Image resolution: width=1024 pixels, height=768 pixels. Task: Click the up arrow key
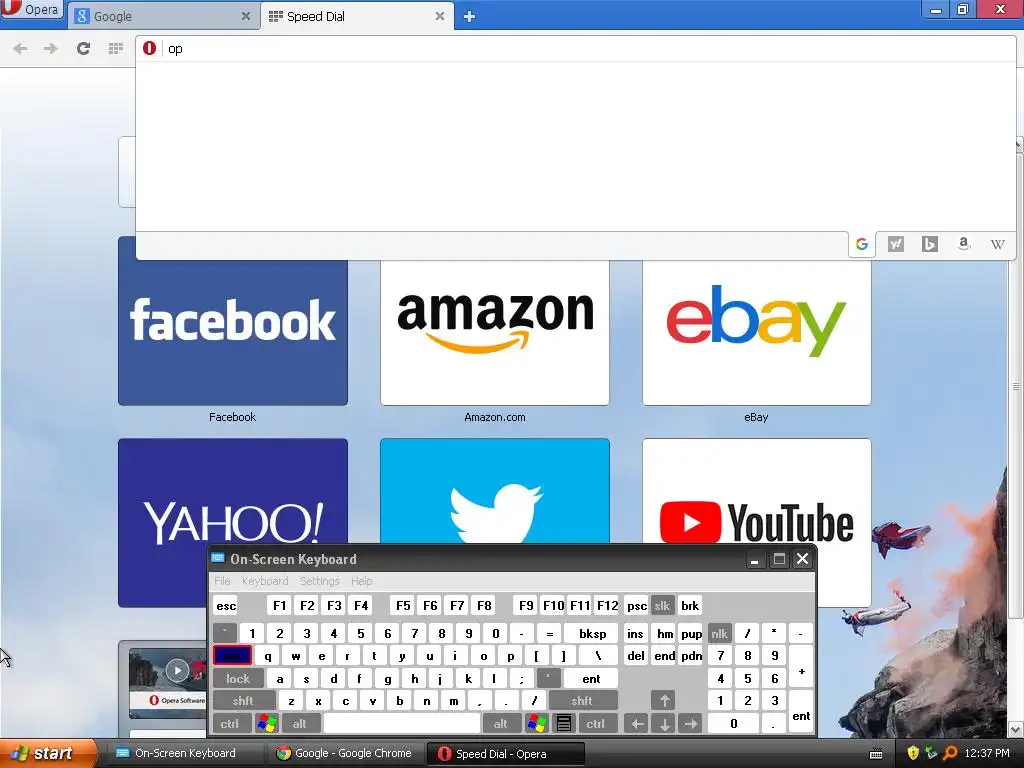664,701
